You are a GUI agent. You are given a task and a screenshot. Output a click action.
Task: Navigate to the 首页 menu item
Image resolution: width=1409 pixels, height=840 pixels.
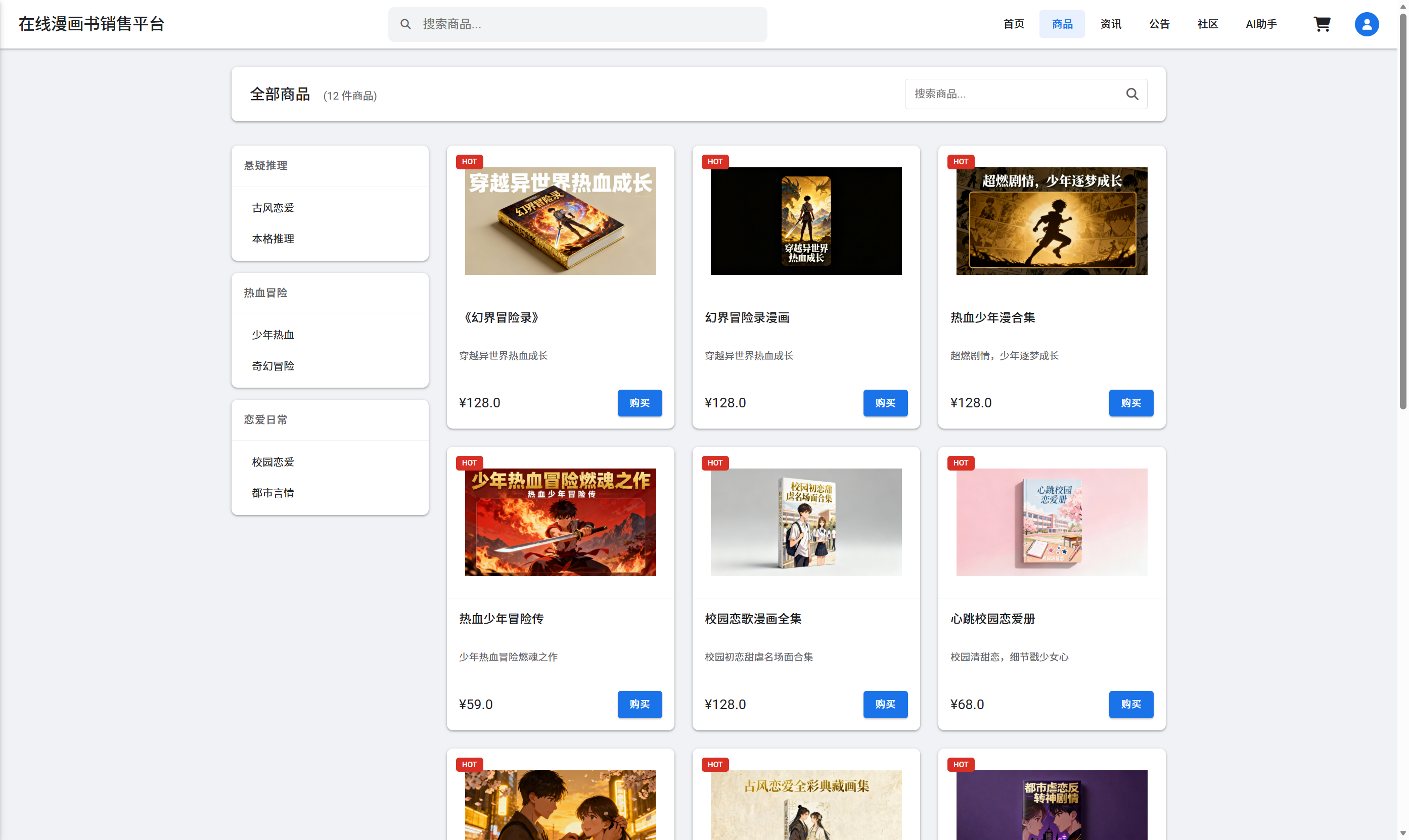(x=1013, y=24)
